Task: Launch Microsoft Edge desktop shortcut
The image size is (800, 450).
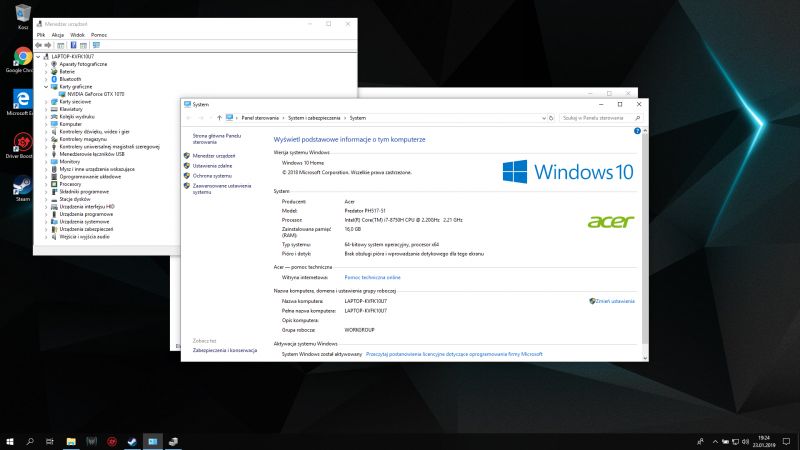Action: coord(21,102)
